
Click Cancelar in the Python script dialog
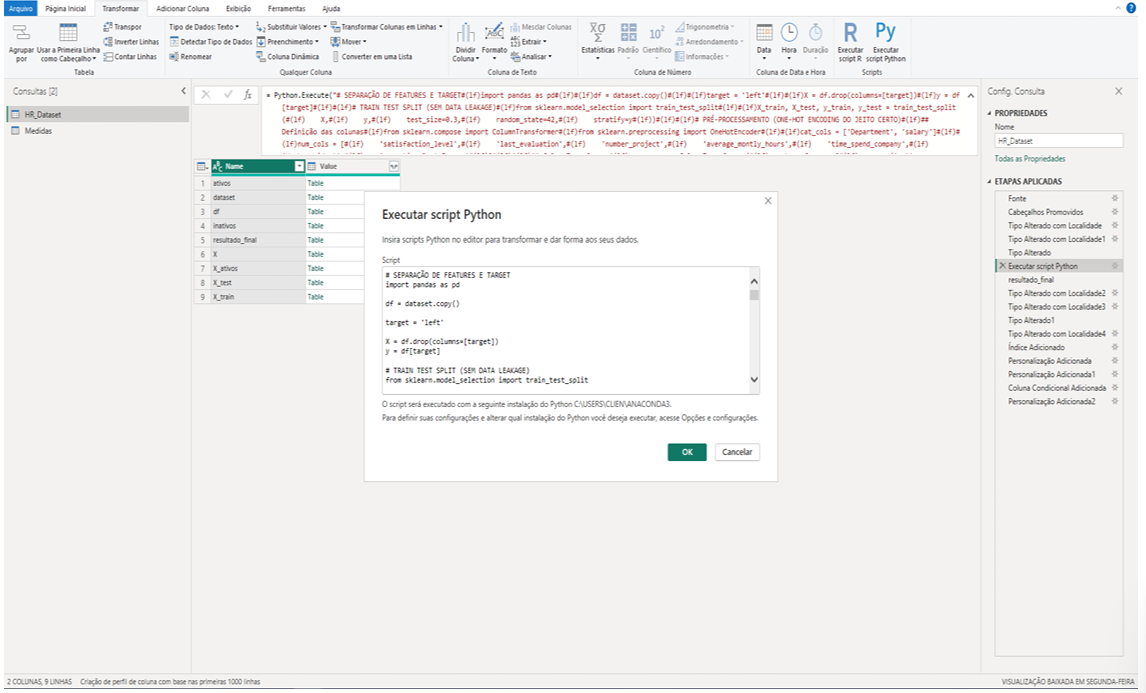(x=737, y=452)
